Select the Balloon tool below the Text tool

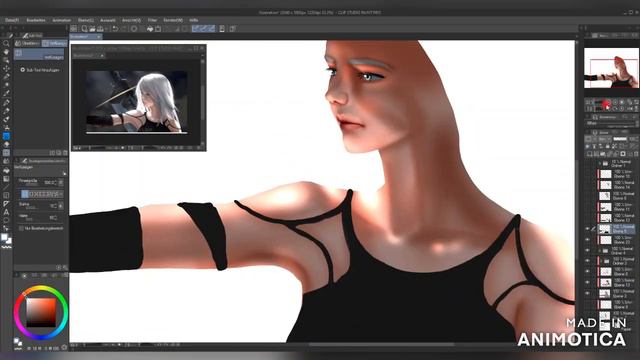coord(6,220)
